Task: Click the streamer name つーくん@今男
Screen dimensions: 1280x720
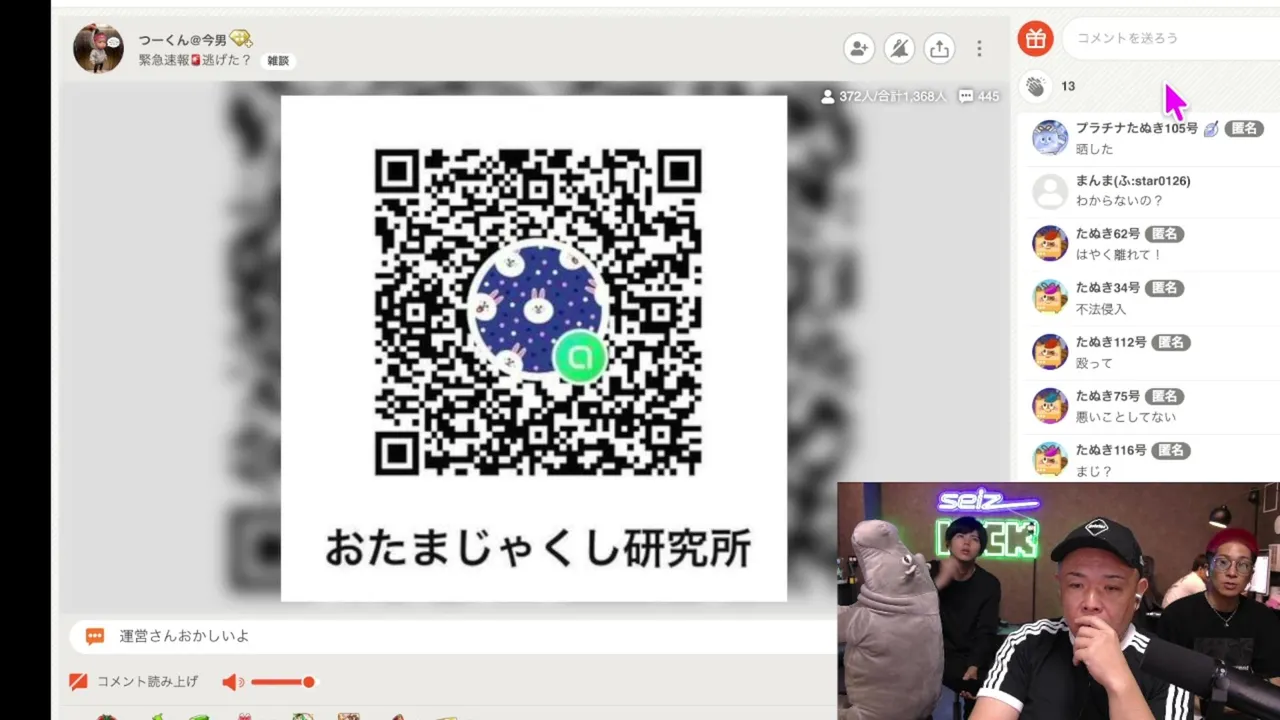Action: (183, 40)
